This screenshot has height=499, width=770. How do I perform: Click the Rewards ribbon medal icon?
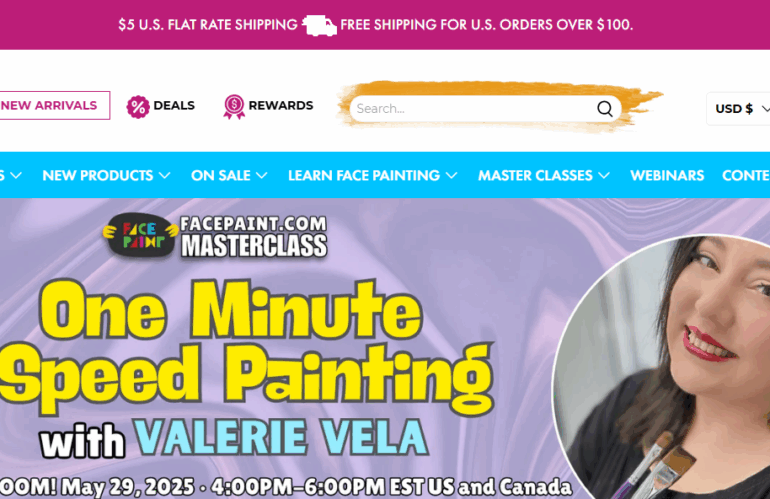coord(234,107)
